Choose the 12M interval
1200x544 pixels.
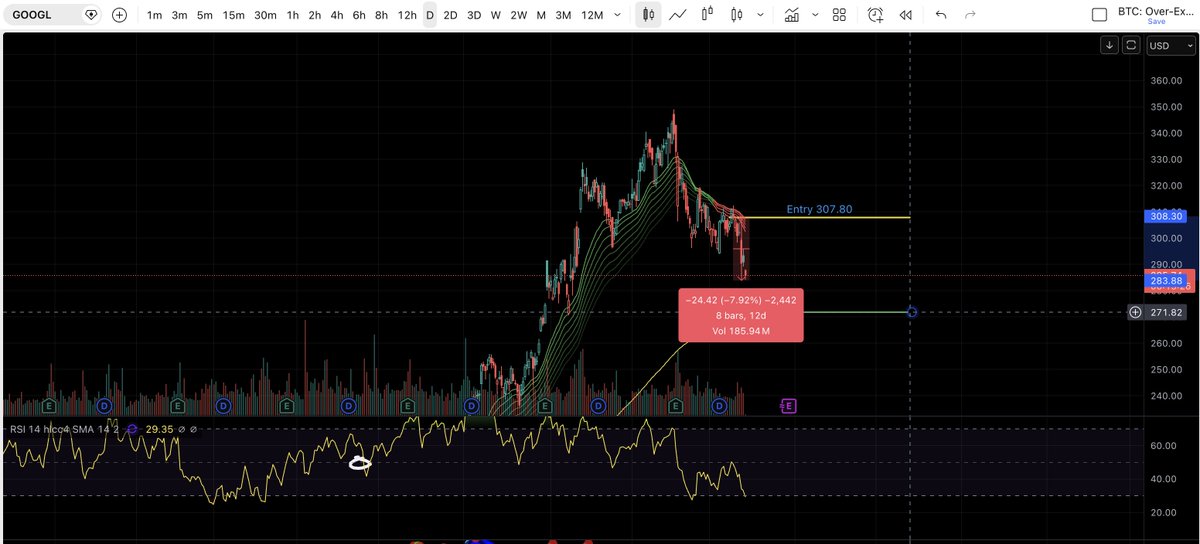[x=592, y=15]
